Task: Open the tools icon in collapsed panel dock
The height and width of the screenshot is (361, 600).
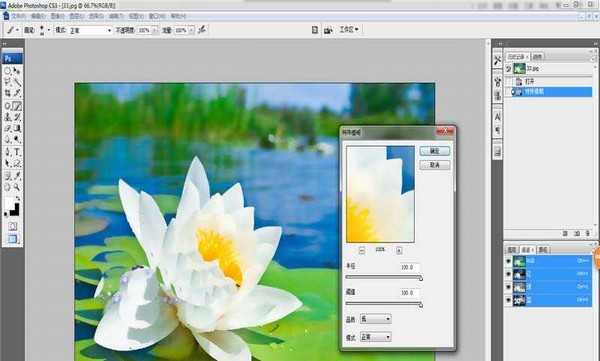Action: pyautogui.click(x=497, y=60)
